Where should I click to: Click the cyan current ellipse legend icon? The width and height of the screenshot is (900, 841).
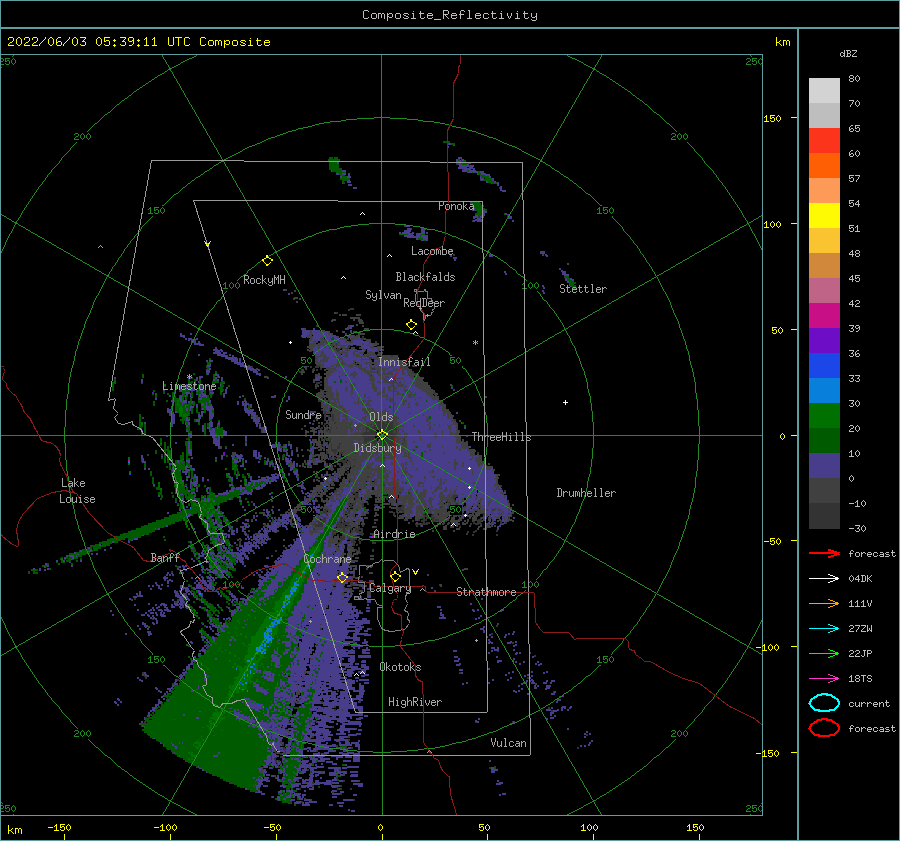coord(824,703)
